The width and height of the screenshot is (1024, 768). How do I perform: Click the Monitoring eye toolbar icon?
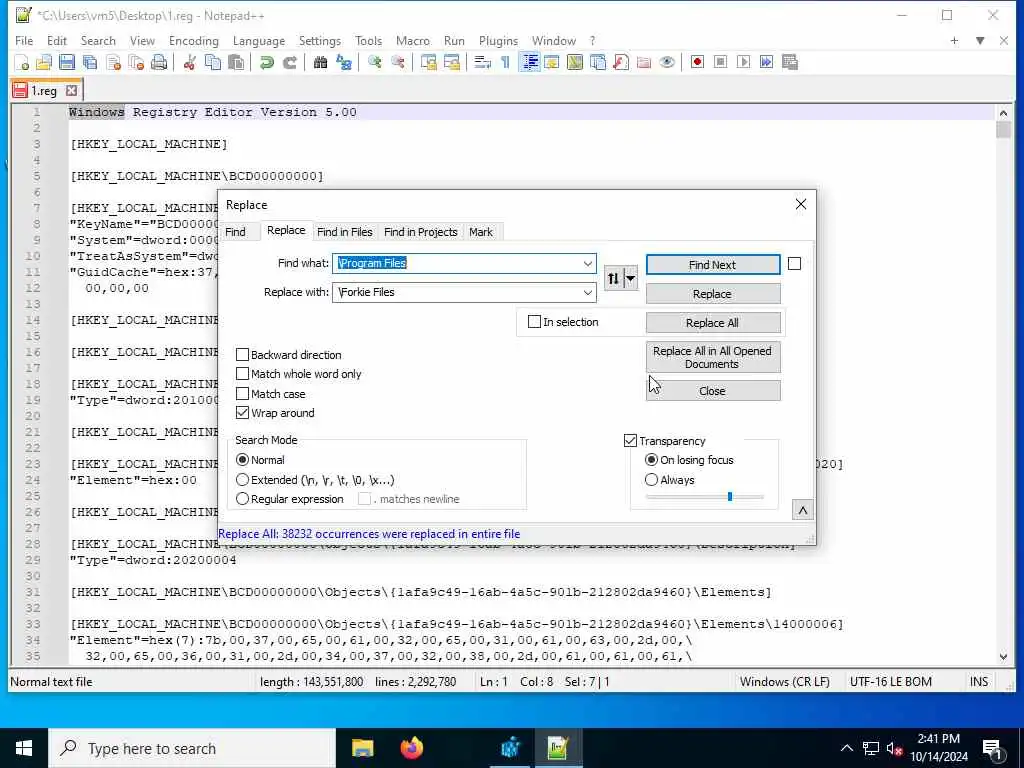pos(667,62)
